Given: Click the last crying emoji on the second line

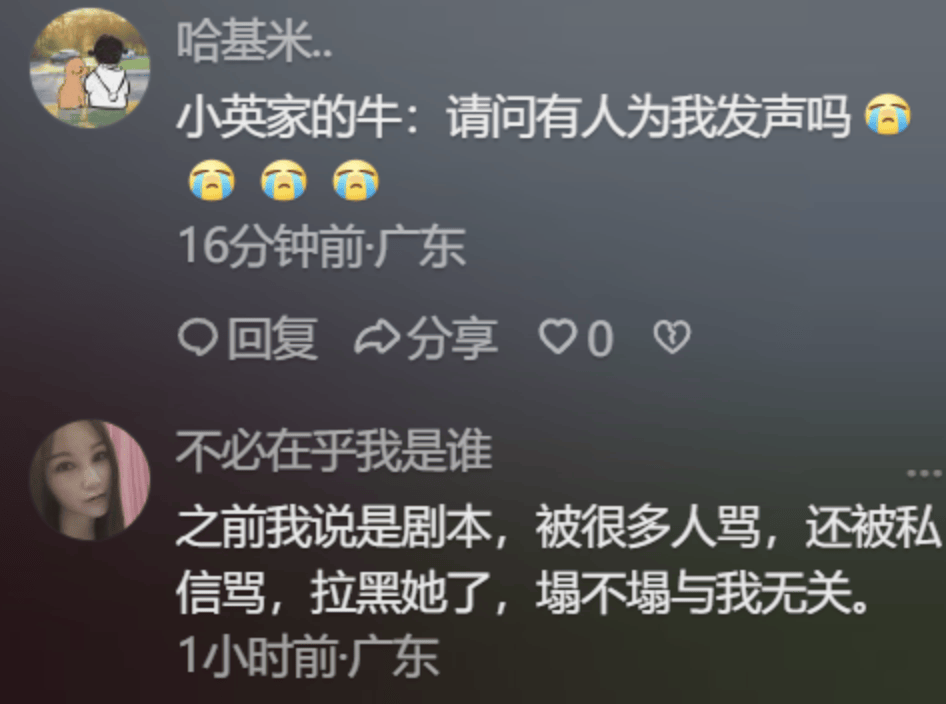Looking at the screenshot, I should 356,180.
